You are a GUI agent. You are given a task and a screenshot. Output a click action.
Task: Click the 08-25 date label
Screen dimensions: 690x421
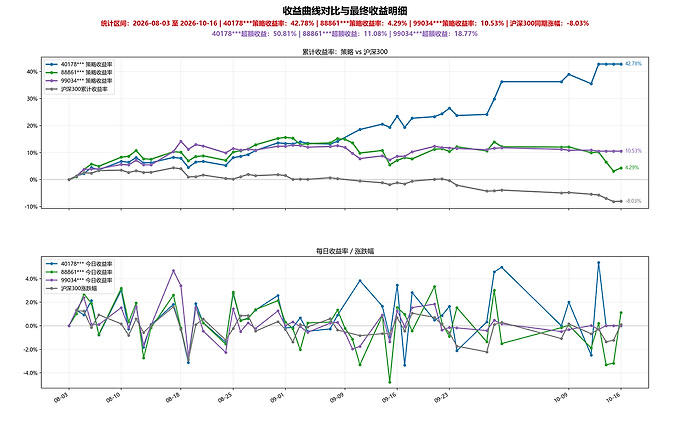pyautogui.click(x=225, y=398)
